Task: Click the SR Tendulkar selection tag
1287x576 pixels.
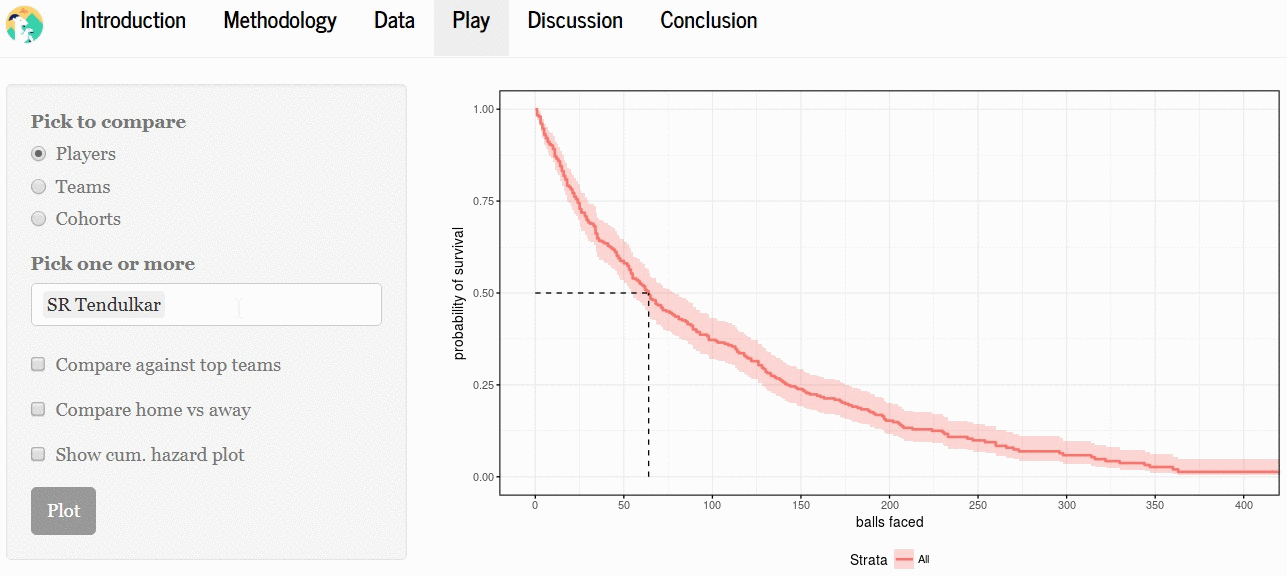Action: [104, 305]
